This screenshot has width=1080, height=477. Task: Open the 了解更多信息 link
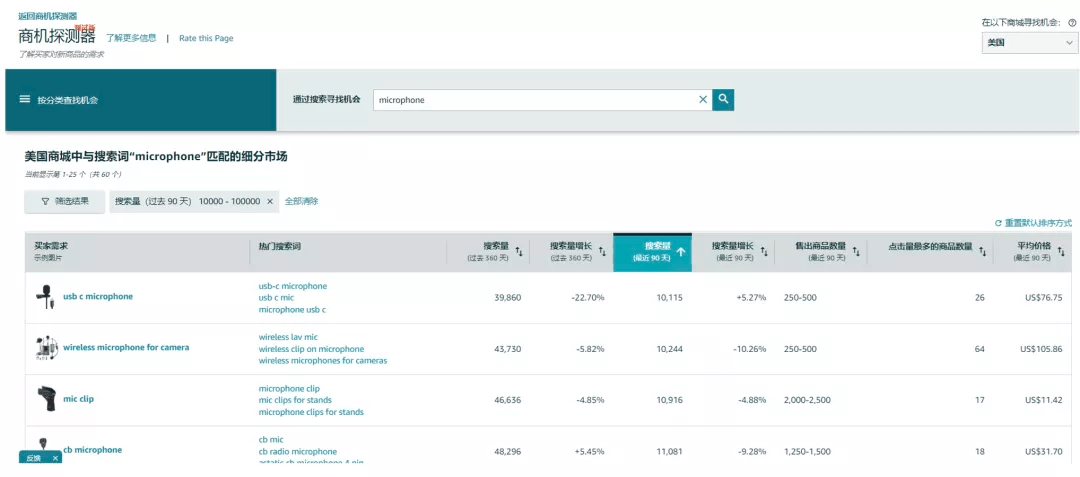pos(131,38)
